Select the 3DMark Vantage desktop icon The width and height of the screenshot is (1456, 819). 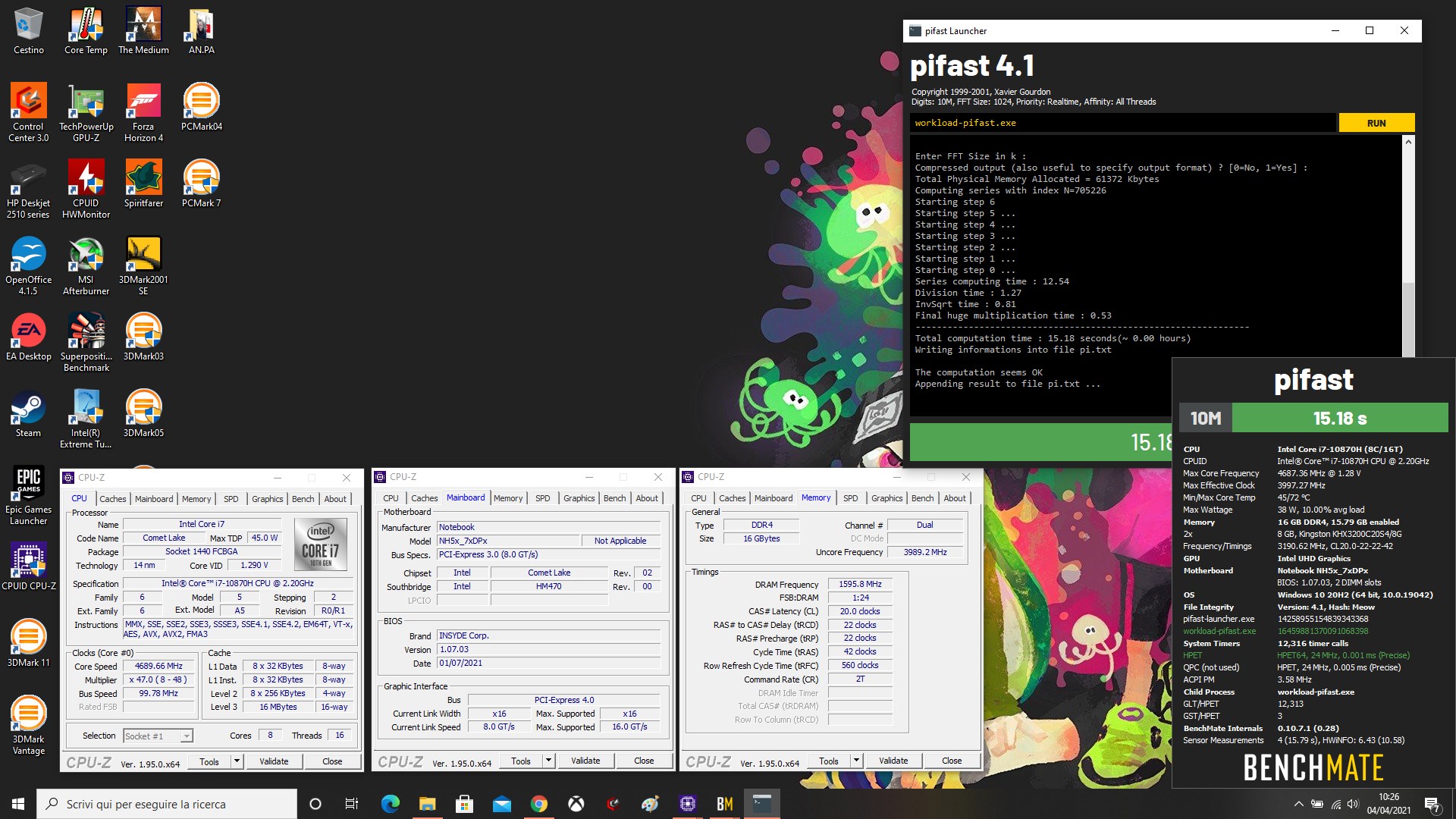point(29,725)
